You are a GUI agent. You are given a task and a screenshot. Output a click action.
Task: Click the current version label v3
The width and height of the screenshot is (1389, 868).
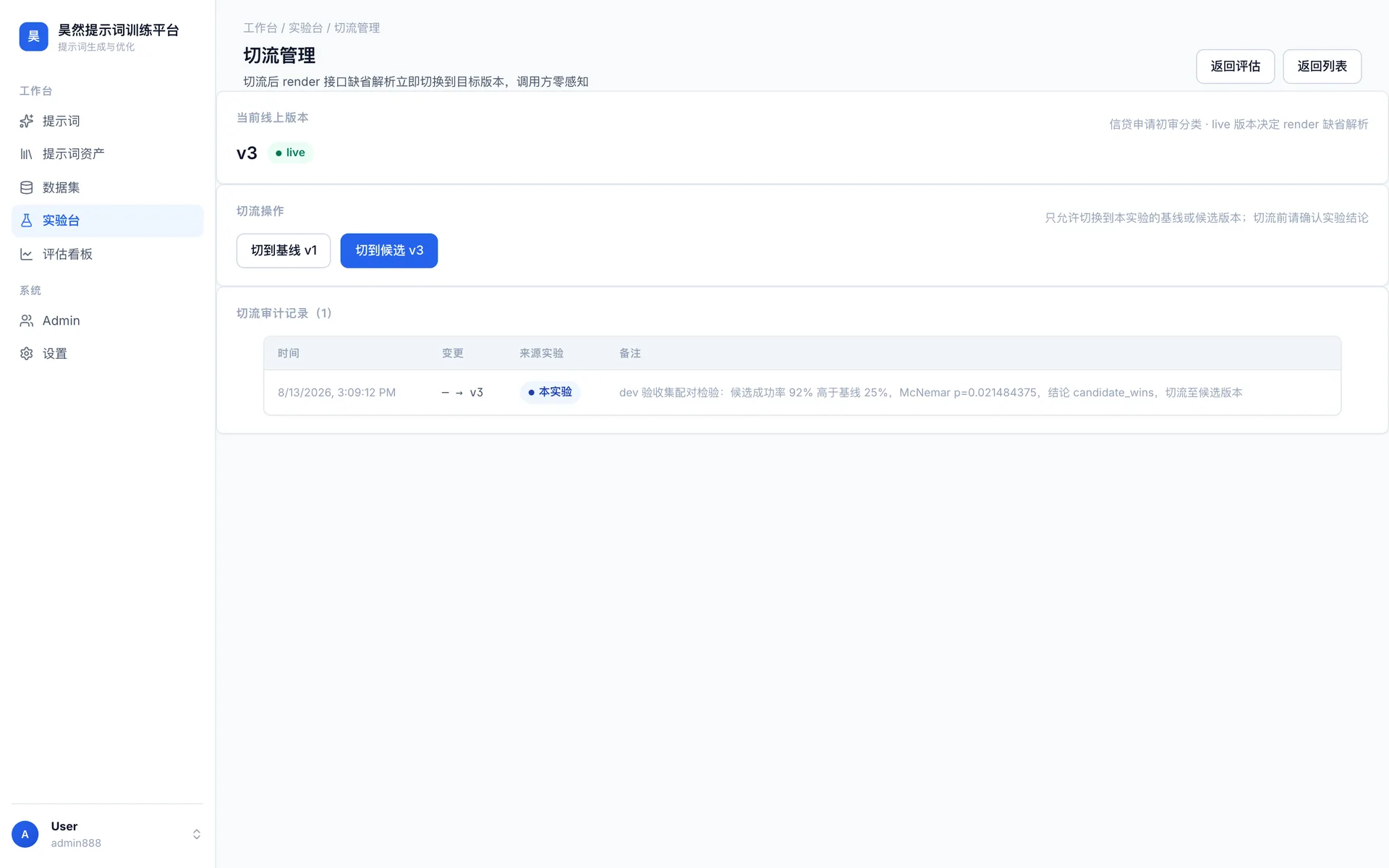247,153
